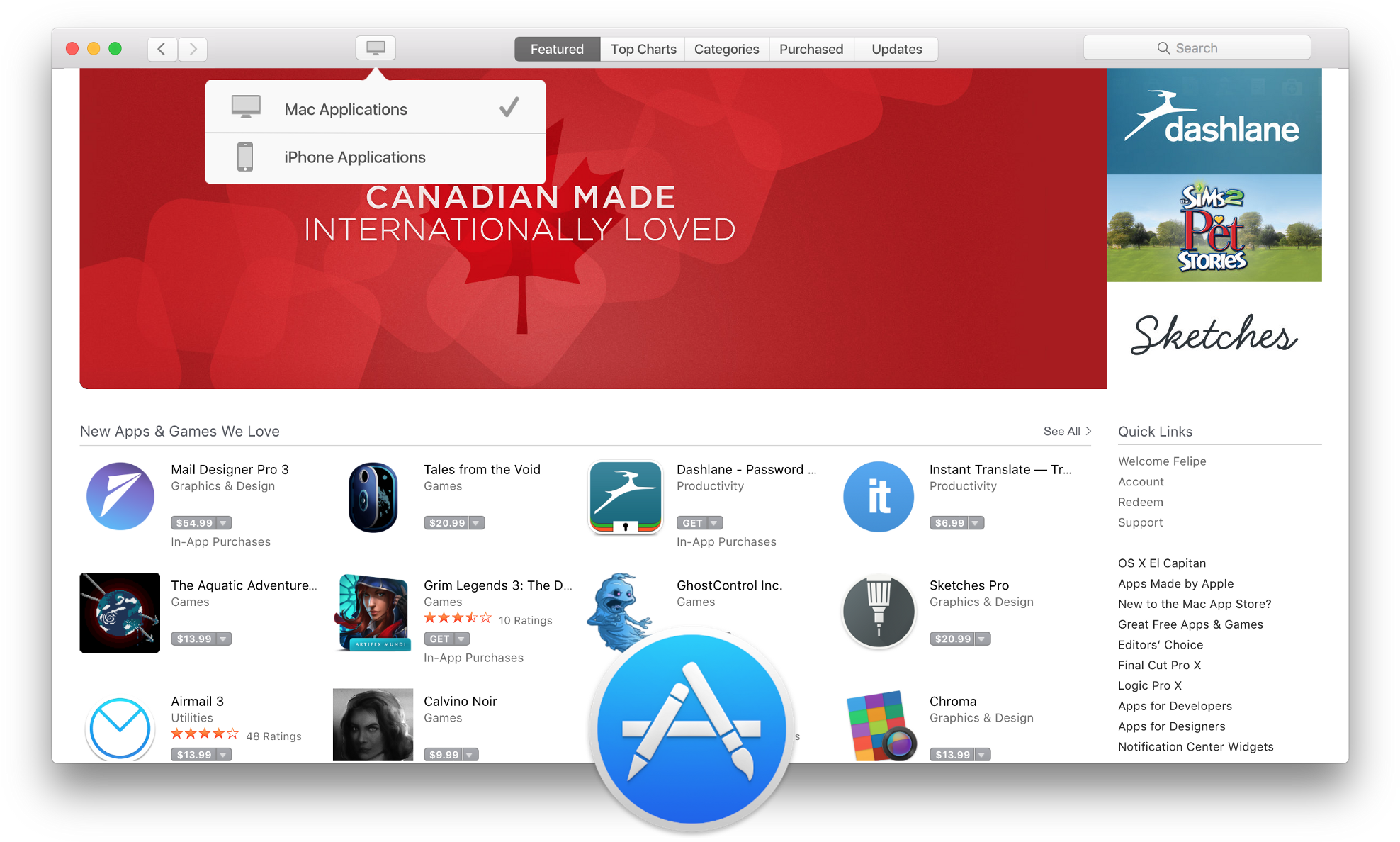This screenshot has width=1400, height=842.
Task: Open The Sims 2 Pet Stories banner
Action: click(1214, 228)
